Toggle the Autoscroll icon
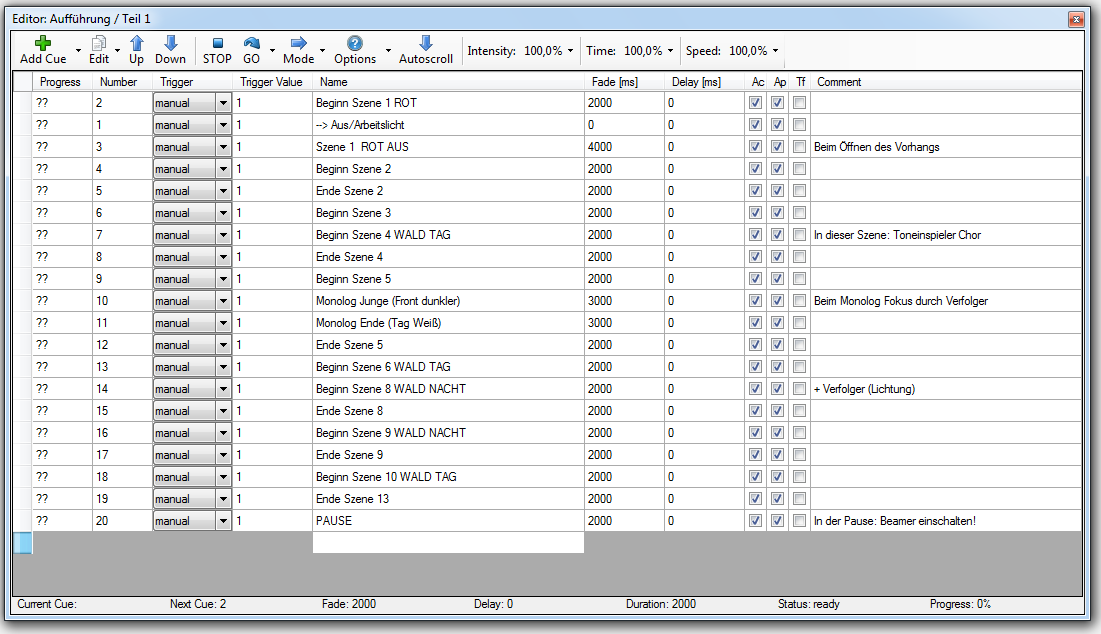 pos(425,43)
